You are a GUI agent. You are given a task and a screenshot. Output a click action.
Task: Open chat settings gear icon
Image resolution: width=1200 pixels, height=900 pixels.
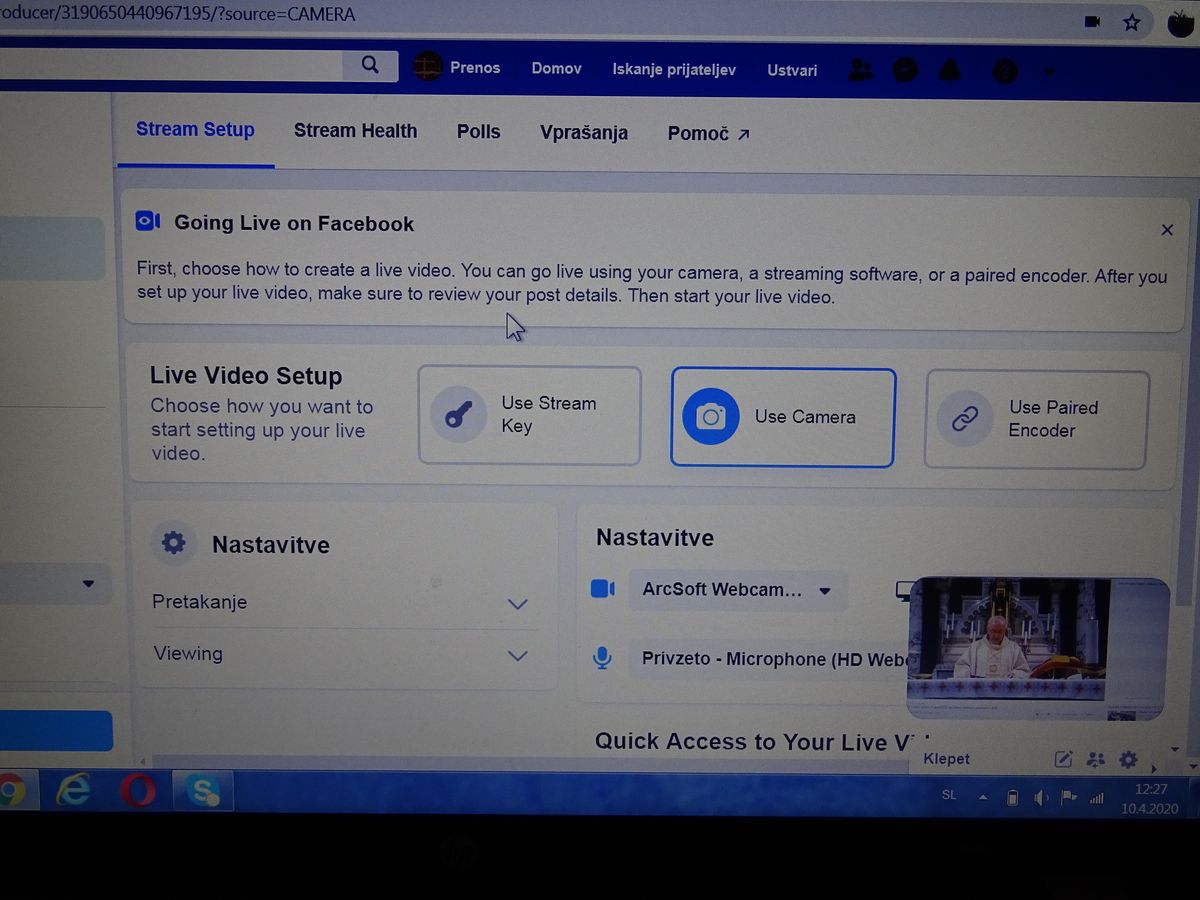[1128, 759]
